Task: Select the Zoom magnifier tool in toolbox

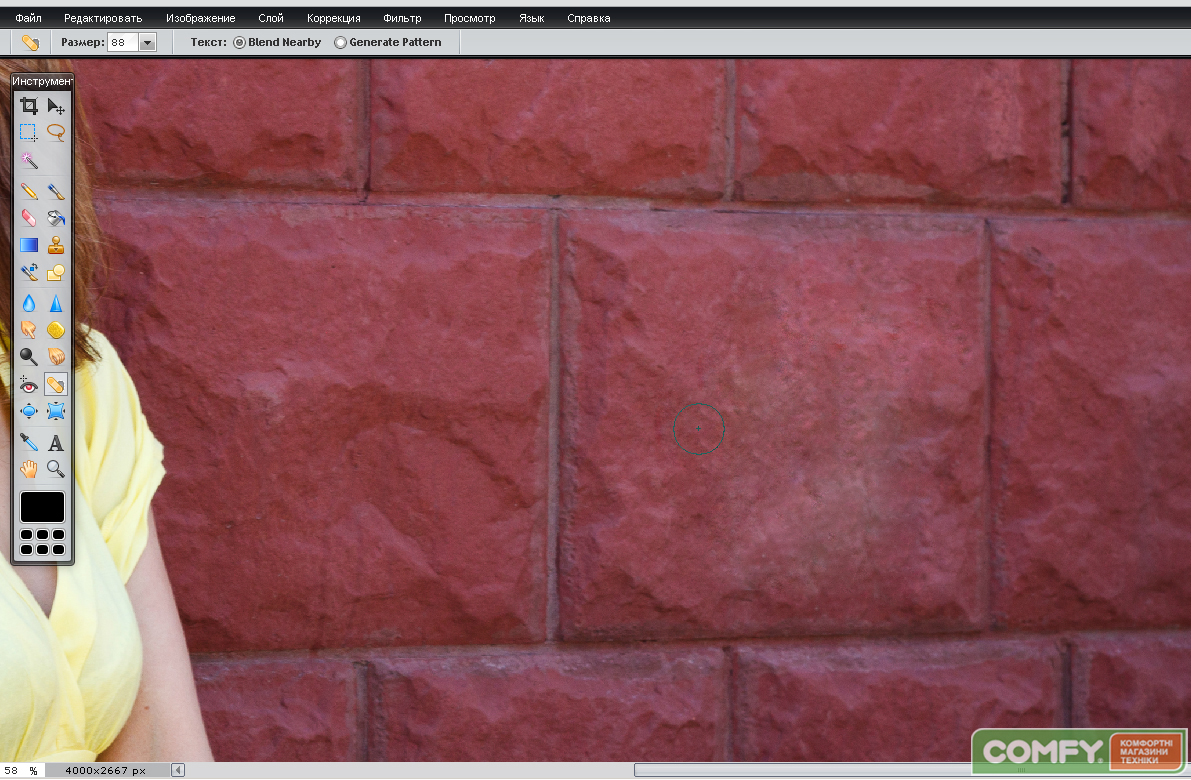Action: tap(55, 469)
